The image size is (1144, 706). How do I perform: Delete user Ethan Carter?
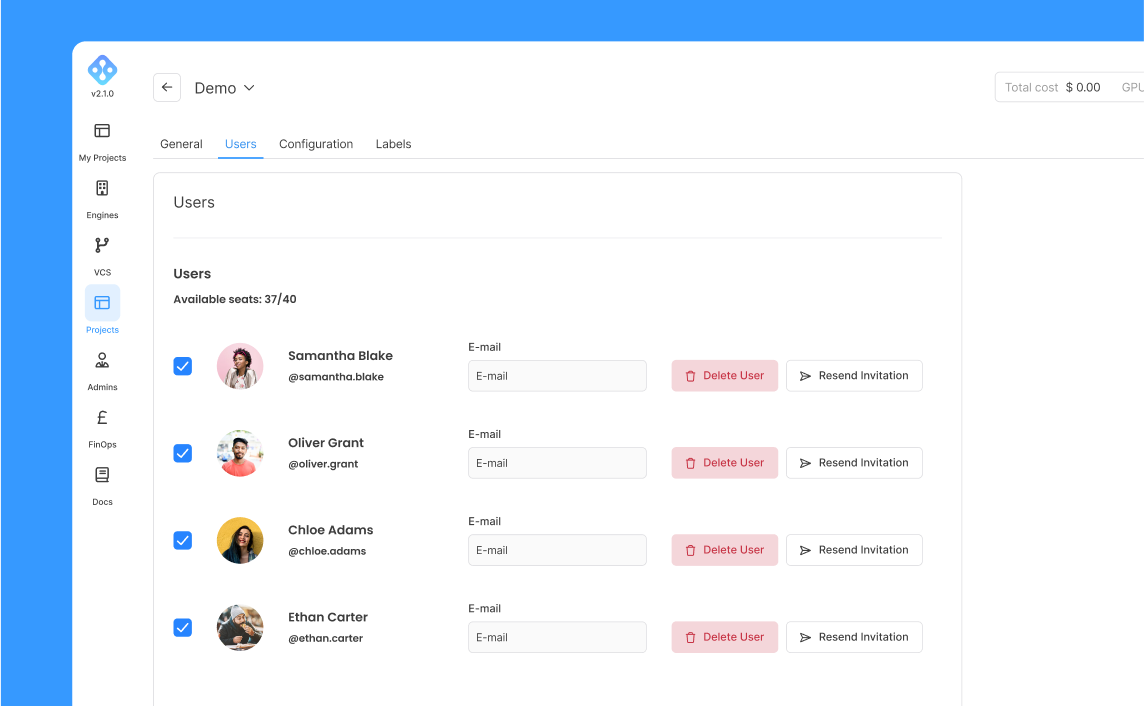[724, 637]
